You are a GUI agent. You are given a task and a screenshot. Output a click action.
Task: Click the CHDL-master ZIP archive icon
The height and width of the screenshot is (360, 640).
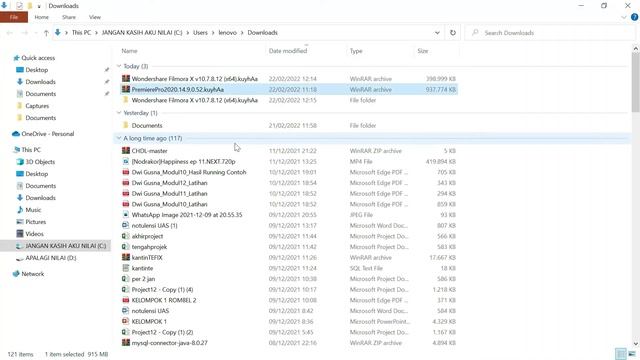tap(126, 151)
